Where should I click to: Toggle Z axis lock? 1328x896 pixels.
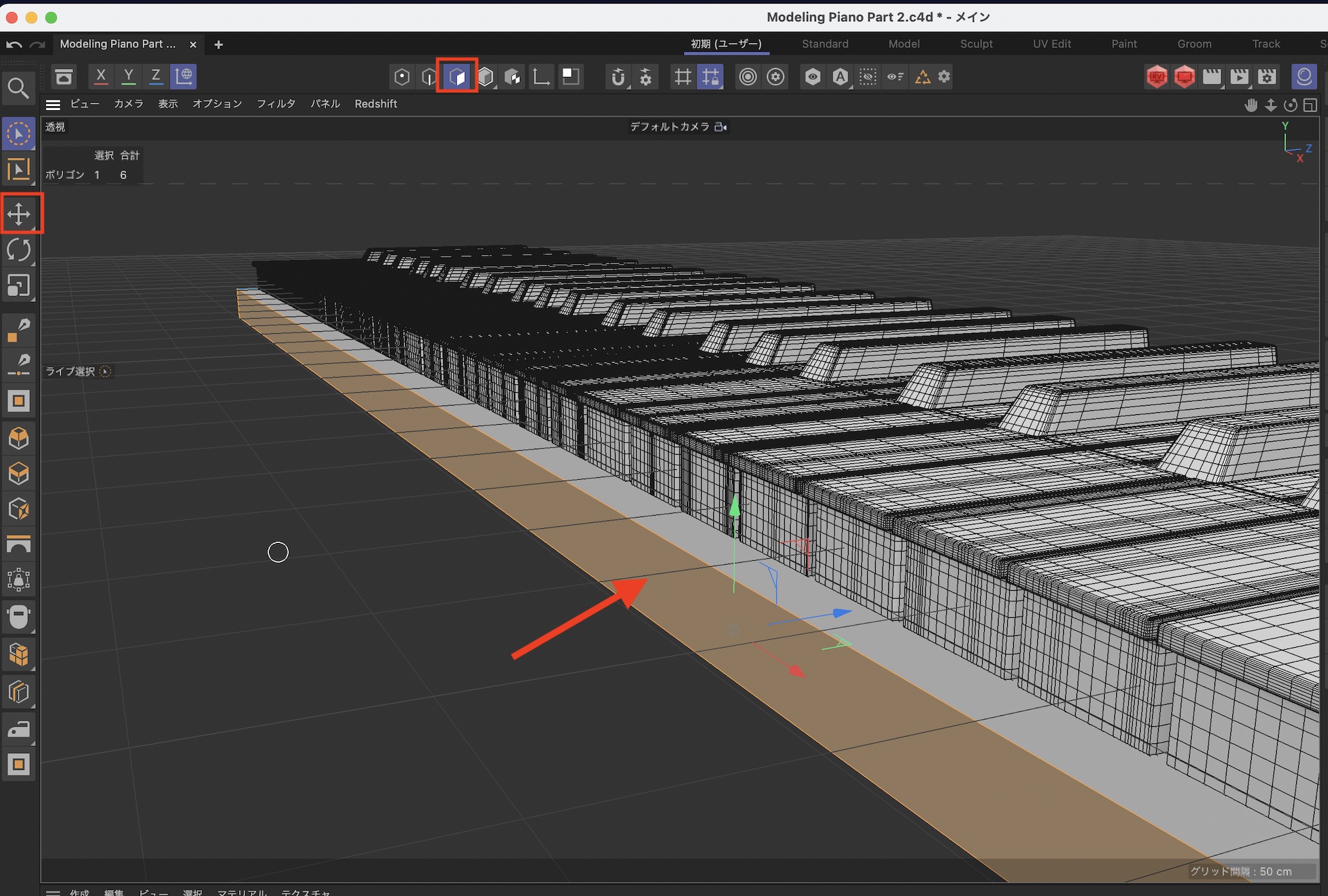point(155,76)
